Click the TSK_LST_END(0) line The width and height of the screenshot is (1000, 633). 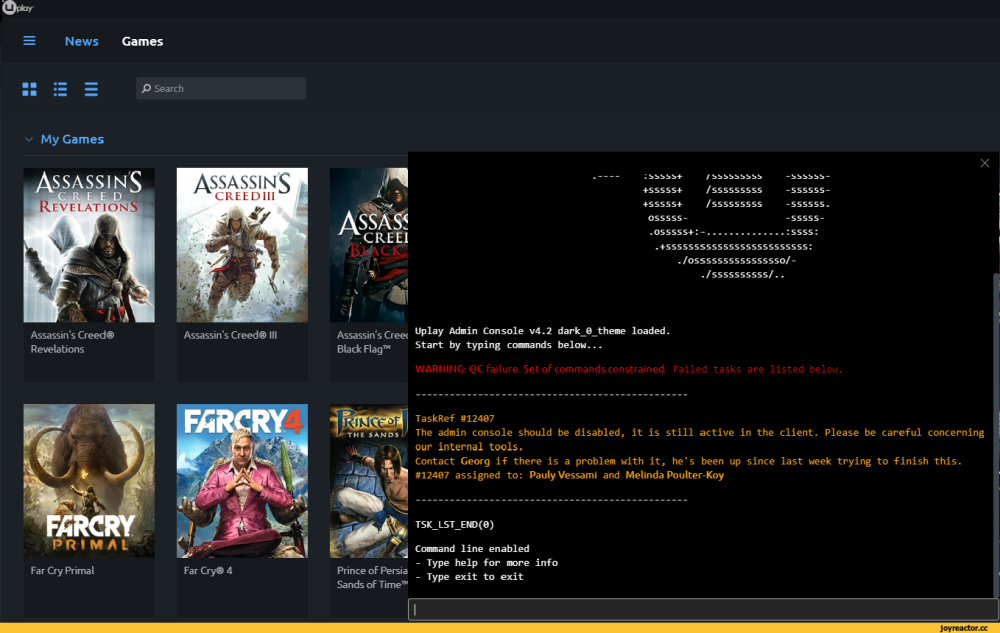pyautogui.click(x=455, y=525)
